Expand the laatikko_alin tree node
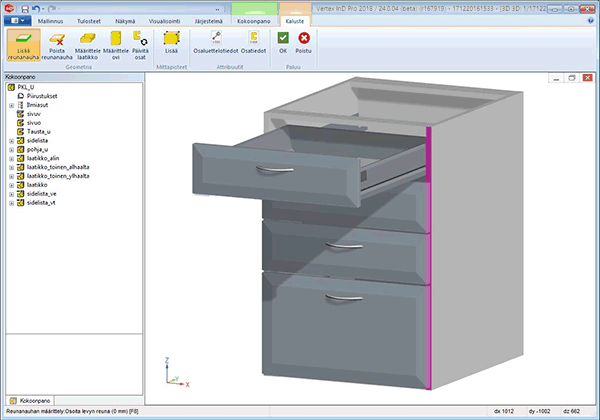Viewport: 600px width, 420px height. point(10,158)
